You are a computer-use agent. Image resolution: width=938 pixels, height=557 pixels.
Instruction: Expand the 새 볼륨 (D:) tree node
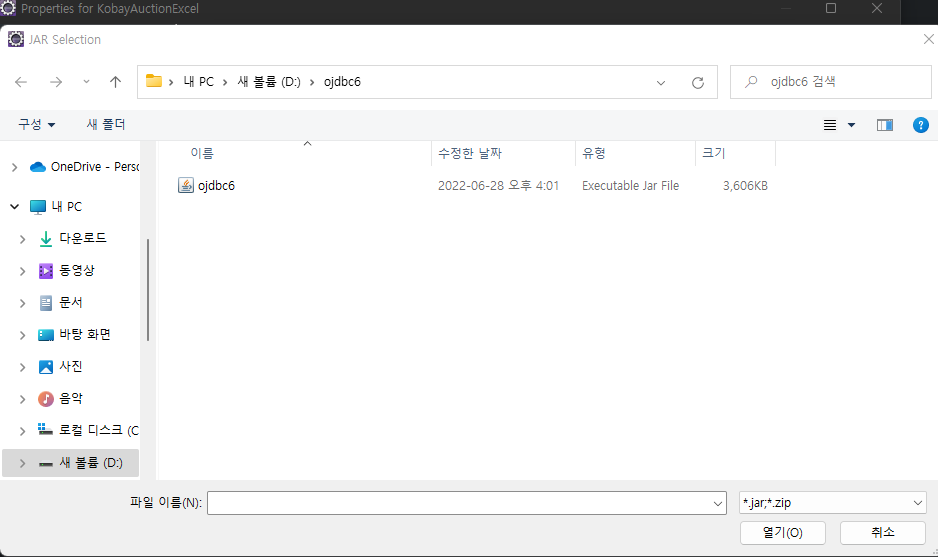click(23, 463)
